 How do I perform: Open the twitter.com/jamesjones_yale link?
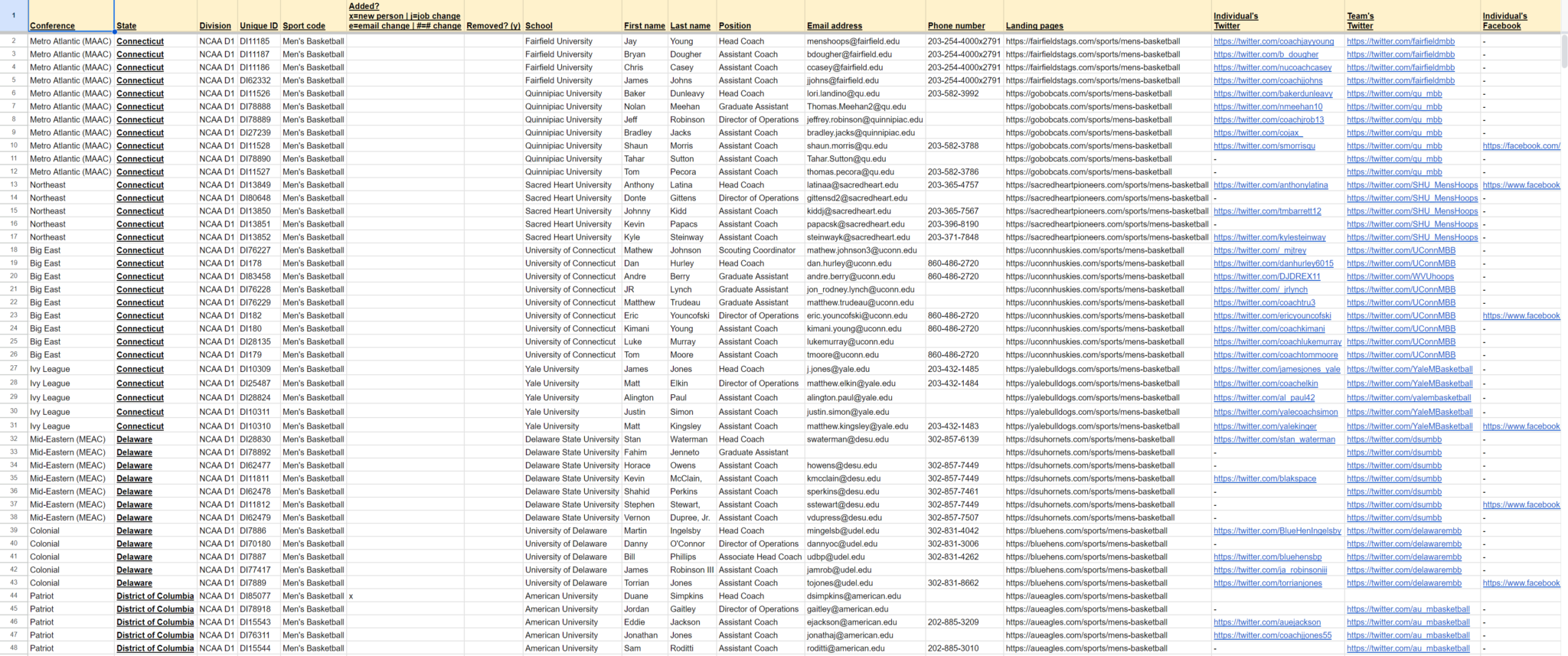[1276, 369]
